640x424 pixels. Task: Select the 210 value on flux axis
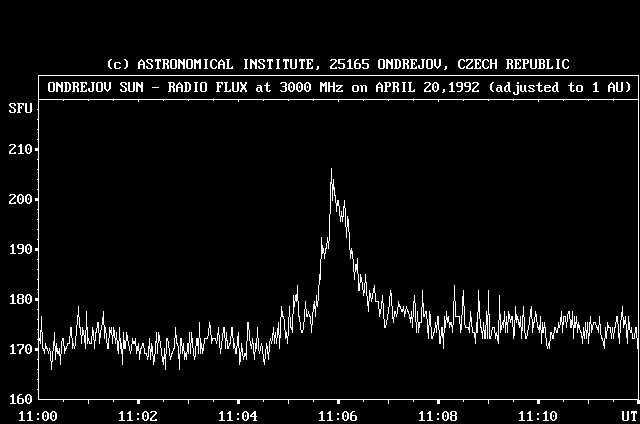coord(20,149)
